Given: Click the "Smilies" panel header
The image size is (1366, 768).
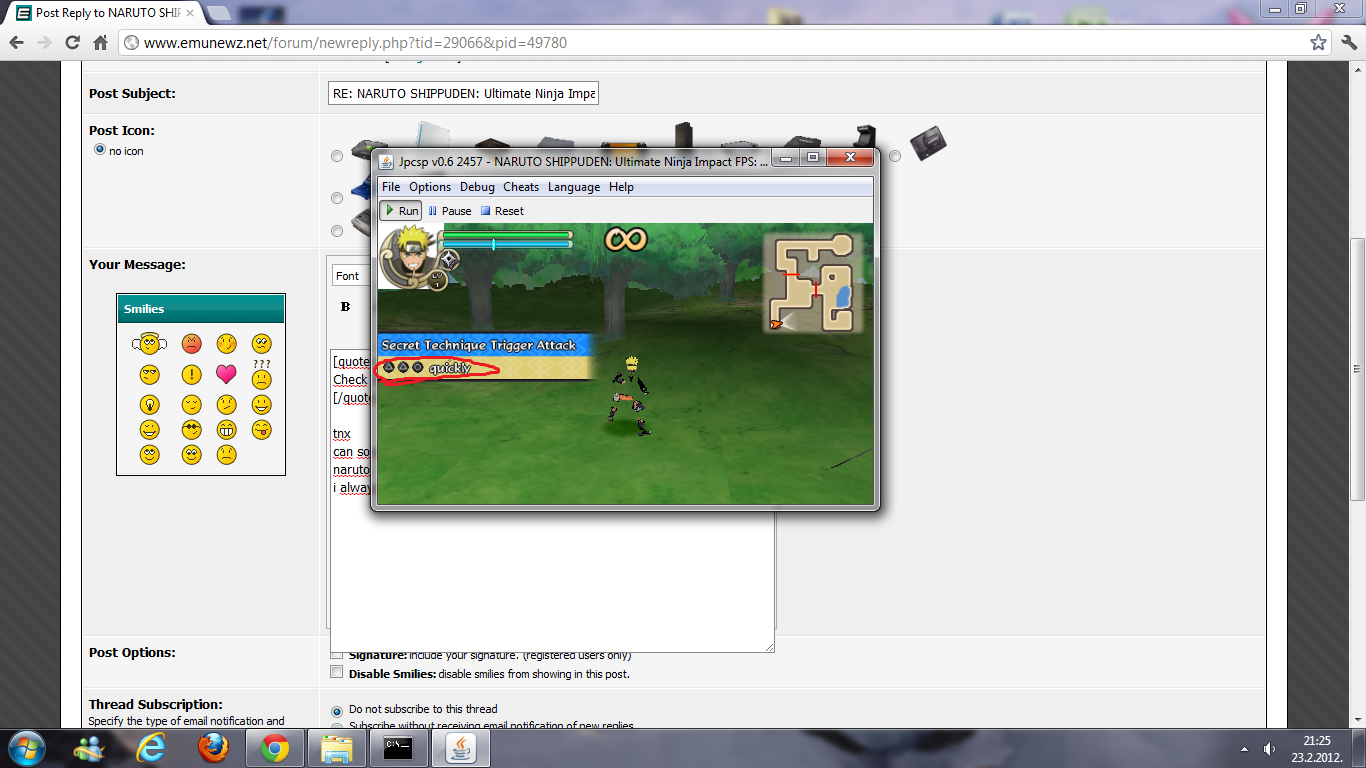Looking at the screenshot, I should click(201, 309).
